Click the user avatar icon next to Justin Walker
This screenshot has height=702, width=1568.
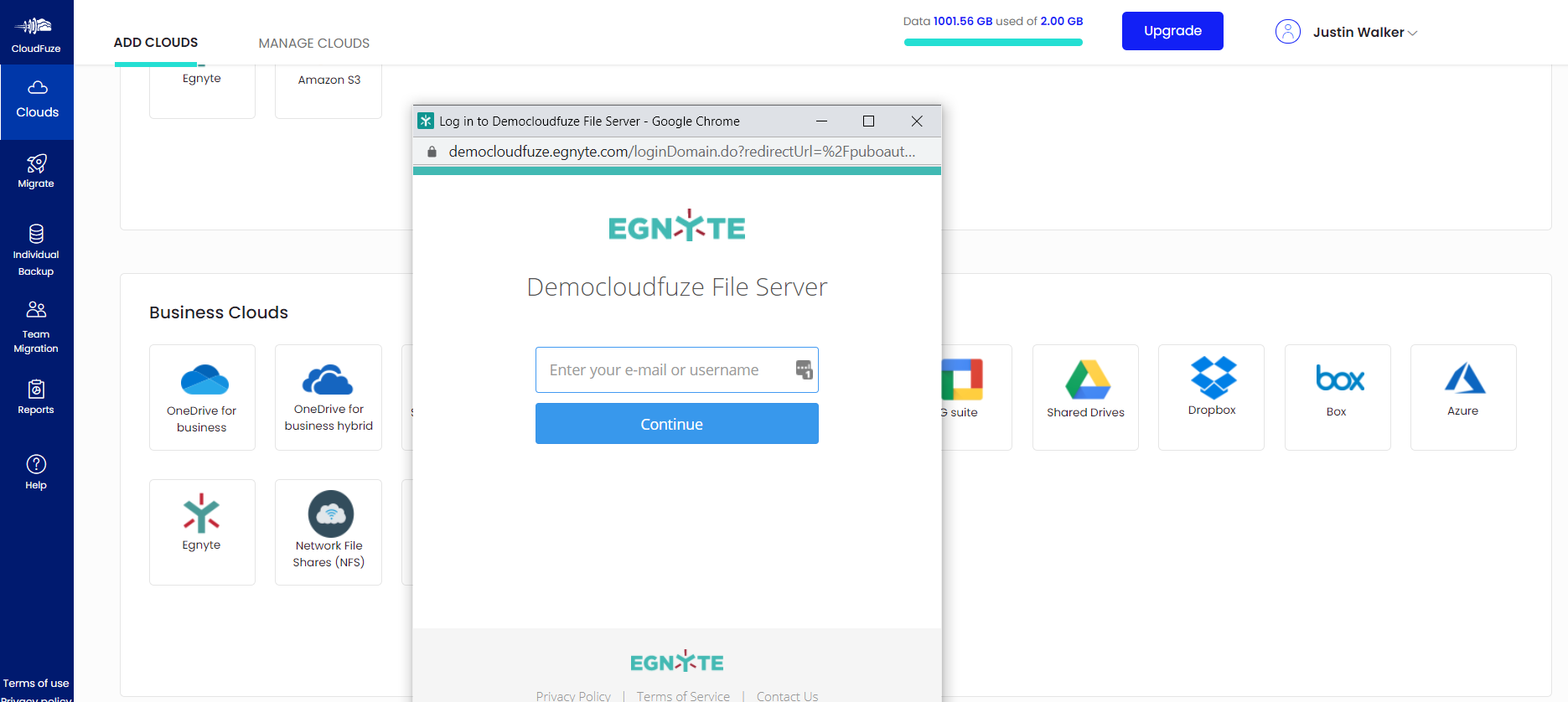pos(1288,32)
